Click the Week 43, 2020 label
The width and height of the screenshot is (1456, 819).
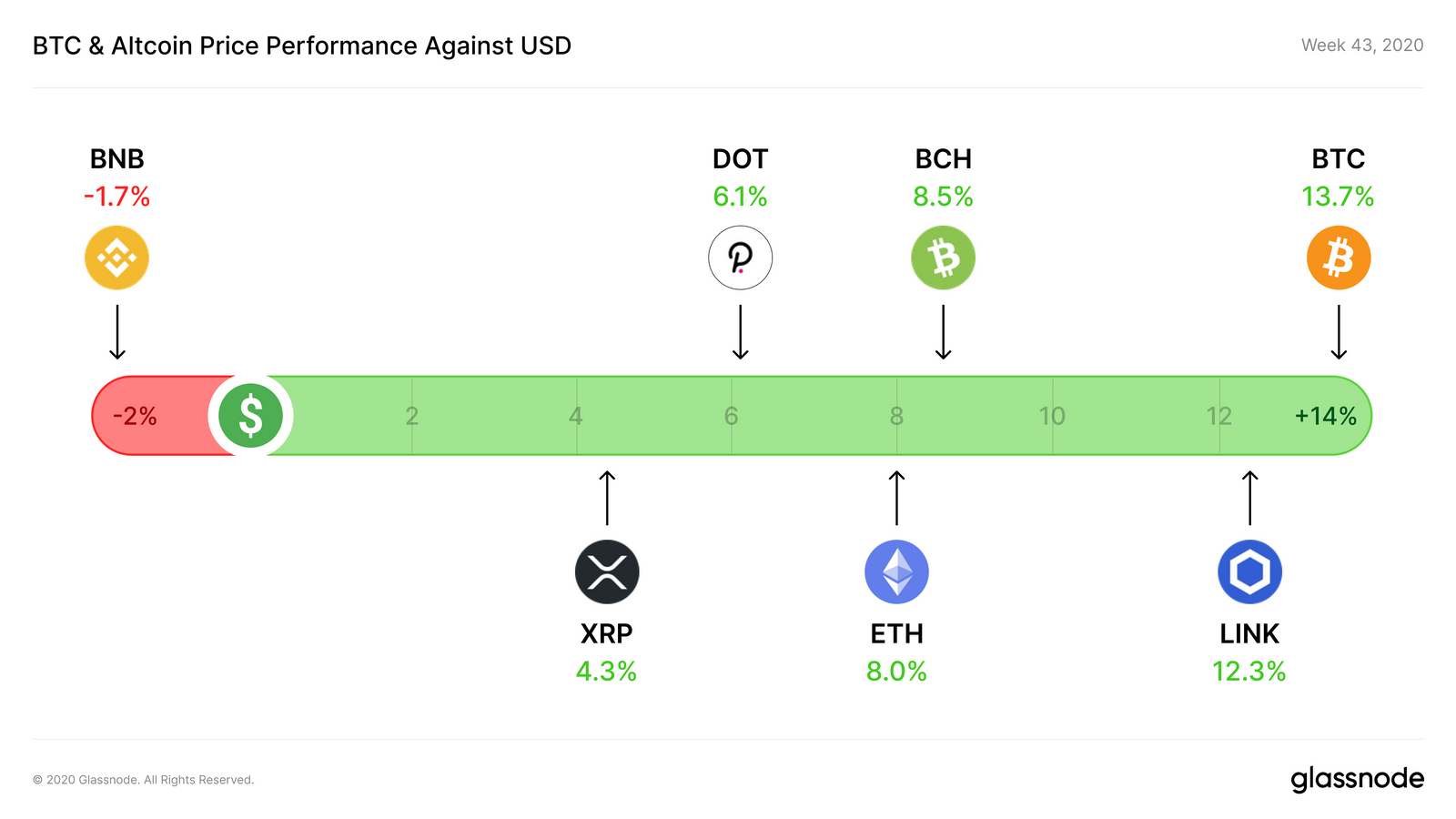pos(1361,45)
